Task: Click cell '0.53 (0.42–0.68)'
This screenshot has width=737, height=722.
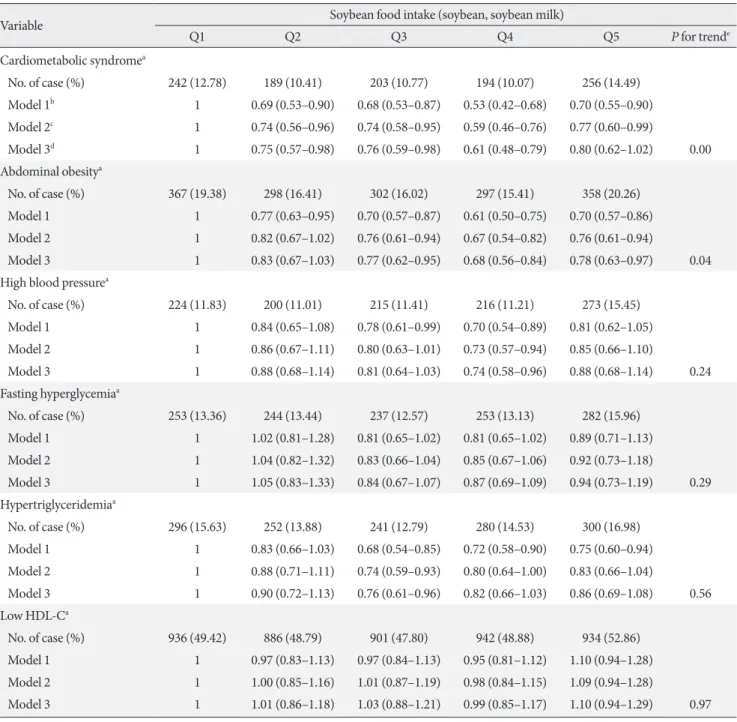Action: click(505, 105)
